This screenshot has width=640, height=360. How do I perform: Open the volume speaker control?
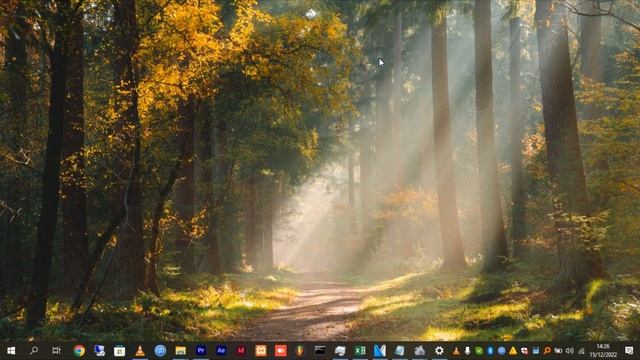pyautogui.click(x=570, y=351)
